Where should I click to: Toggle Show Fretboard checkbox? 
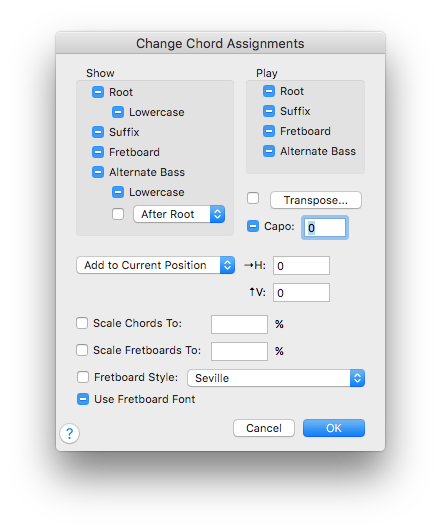[x=98, y=152]
